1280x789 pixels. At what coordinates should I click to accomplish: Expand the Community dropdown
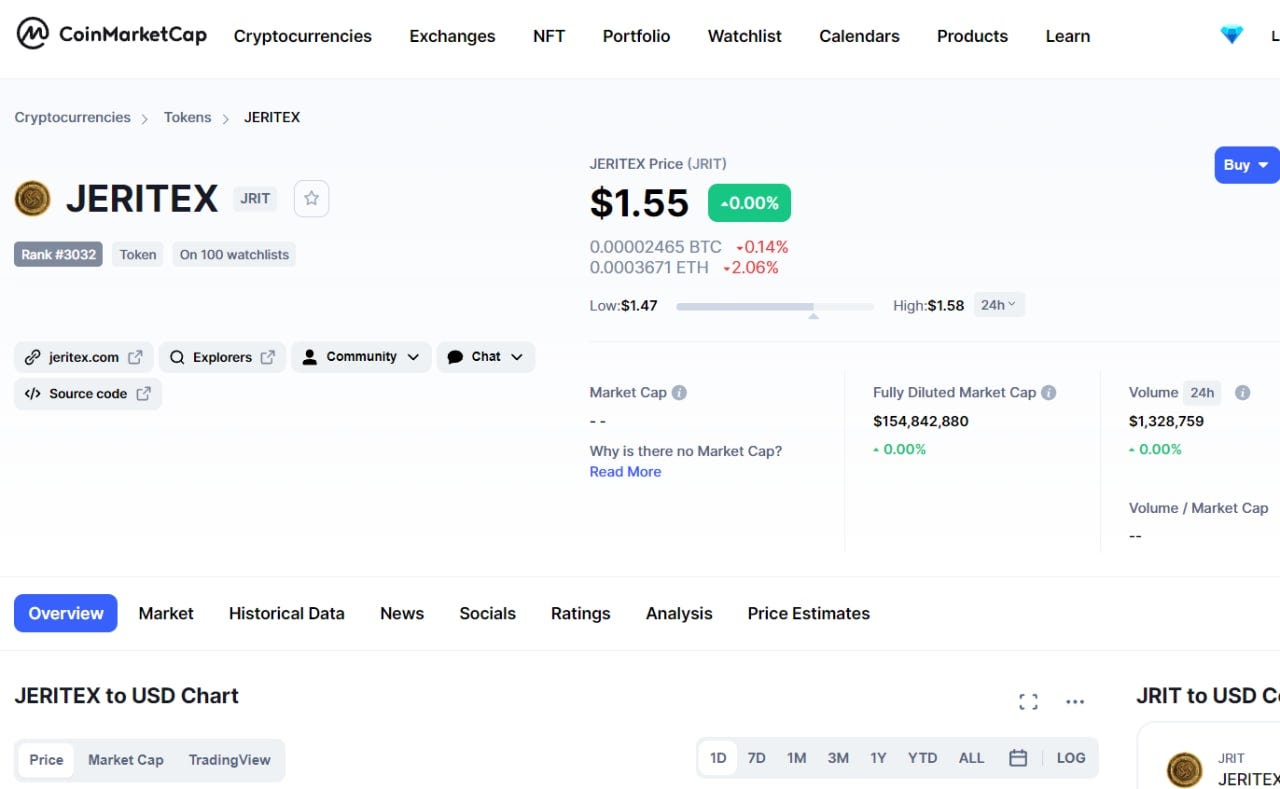(361, 357)
